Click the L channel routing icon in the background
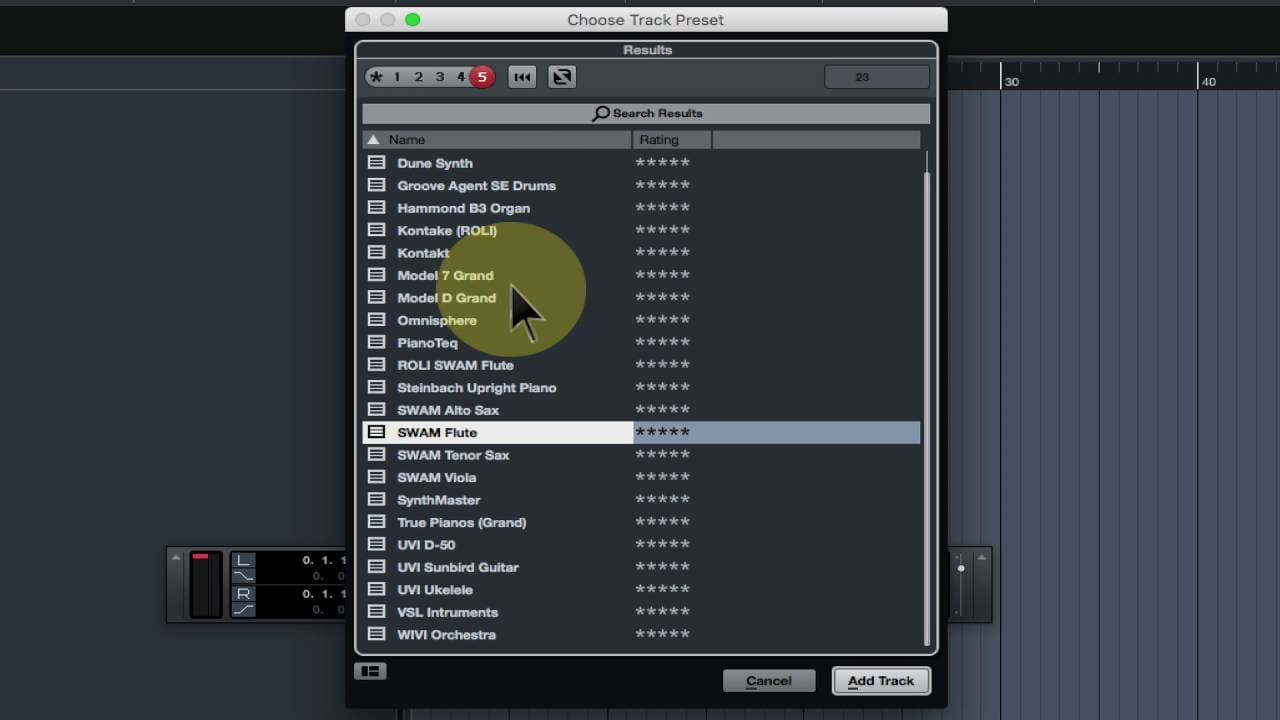 244,560
